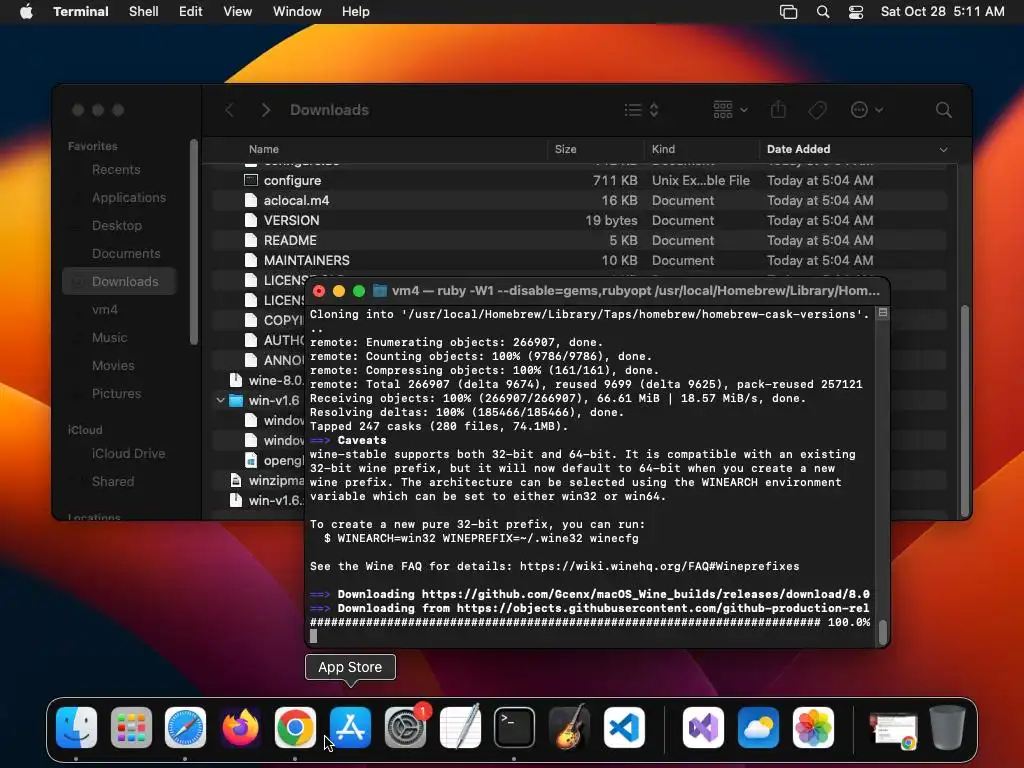Open Visual Studio Code in the Dock
The image size is (1024, 768).
(624, 727)
